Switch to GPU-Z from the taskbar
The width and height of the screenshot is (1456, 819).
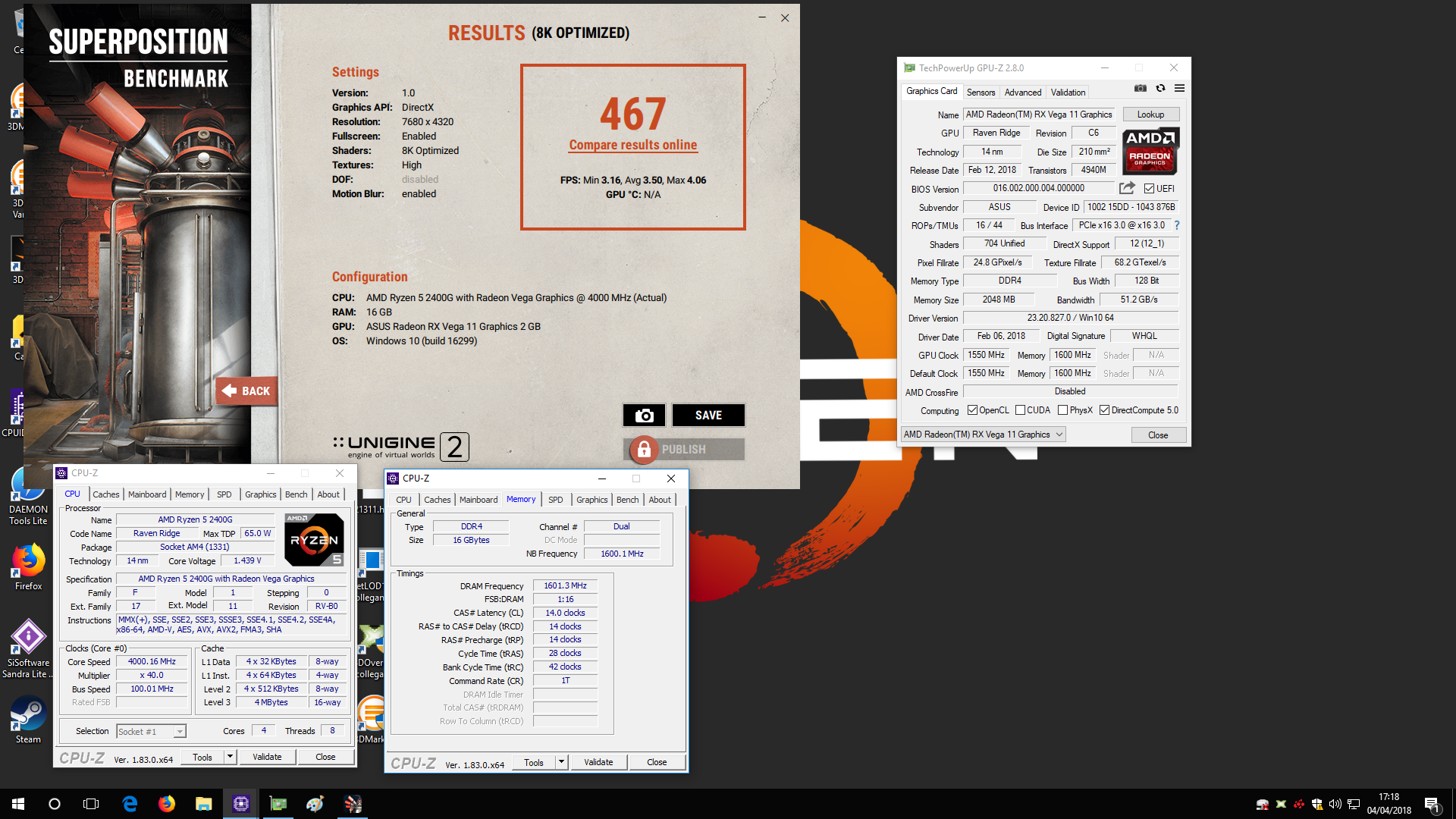[x=278, y=804]
